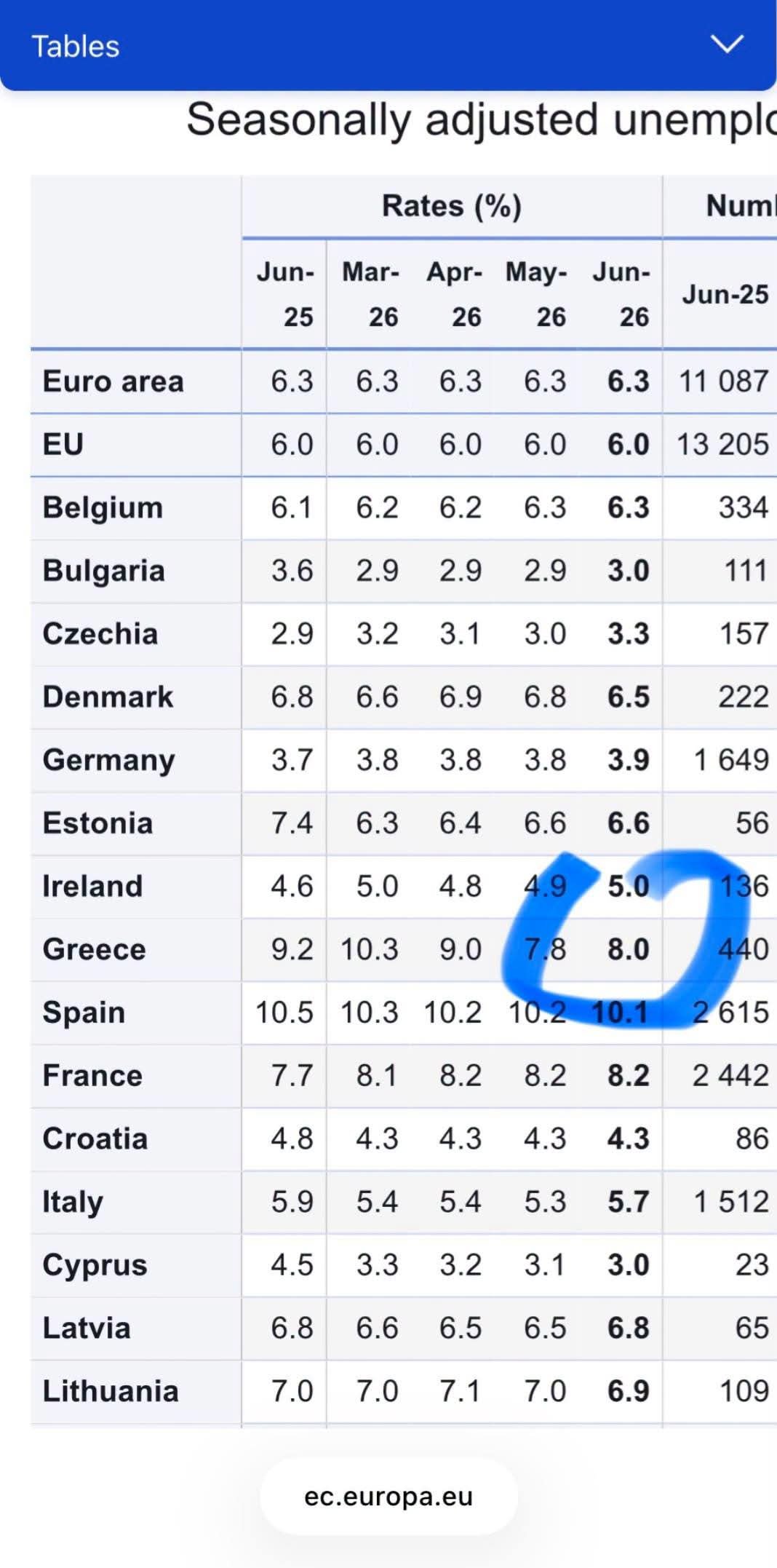
Task: Click the Euro area row label
Action: (x=113, y=381)
